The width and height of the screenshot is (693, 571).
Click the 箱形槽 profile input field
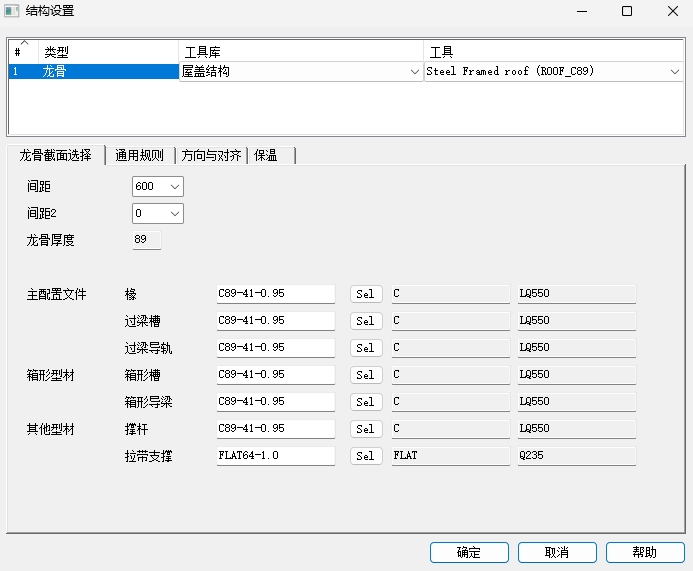click(x=276, y=375)
